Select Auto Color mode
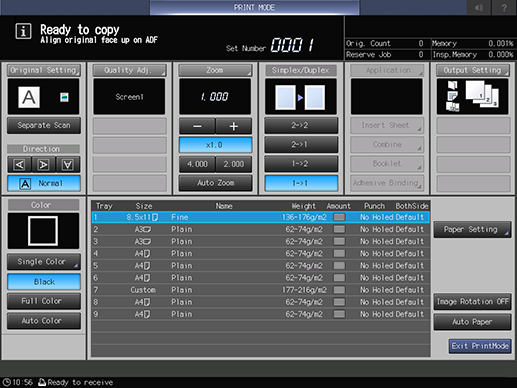 44,321
